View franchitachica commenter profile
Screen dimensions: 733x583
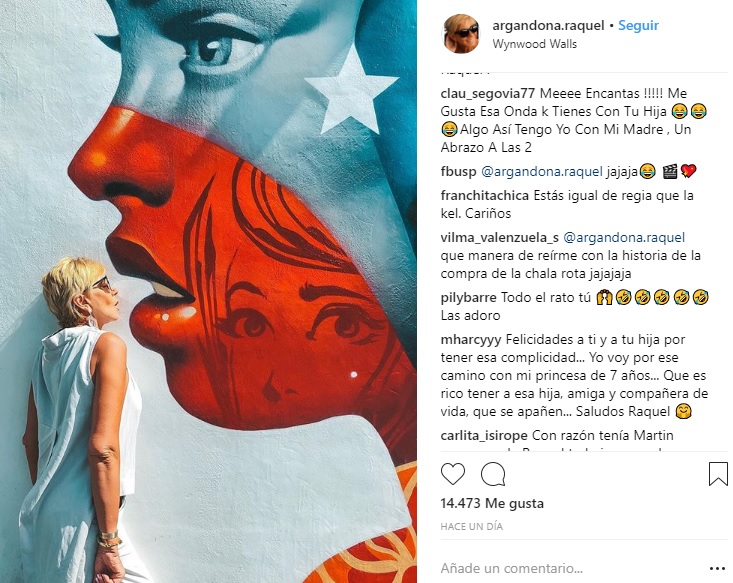pos(485,195)
